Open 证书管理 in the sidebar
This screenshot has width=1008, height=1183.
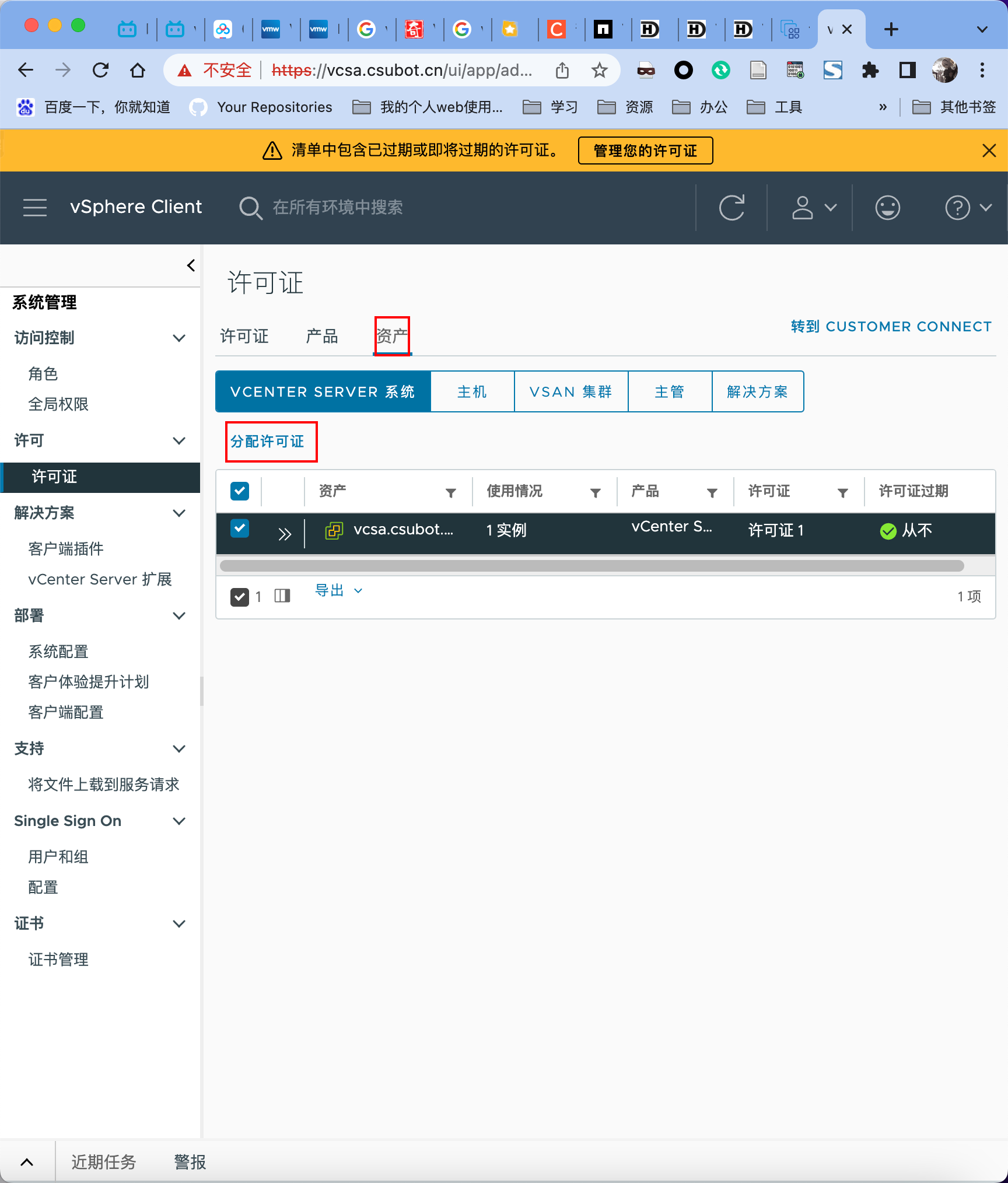pyautogui.click(x=58, y=960)
